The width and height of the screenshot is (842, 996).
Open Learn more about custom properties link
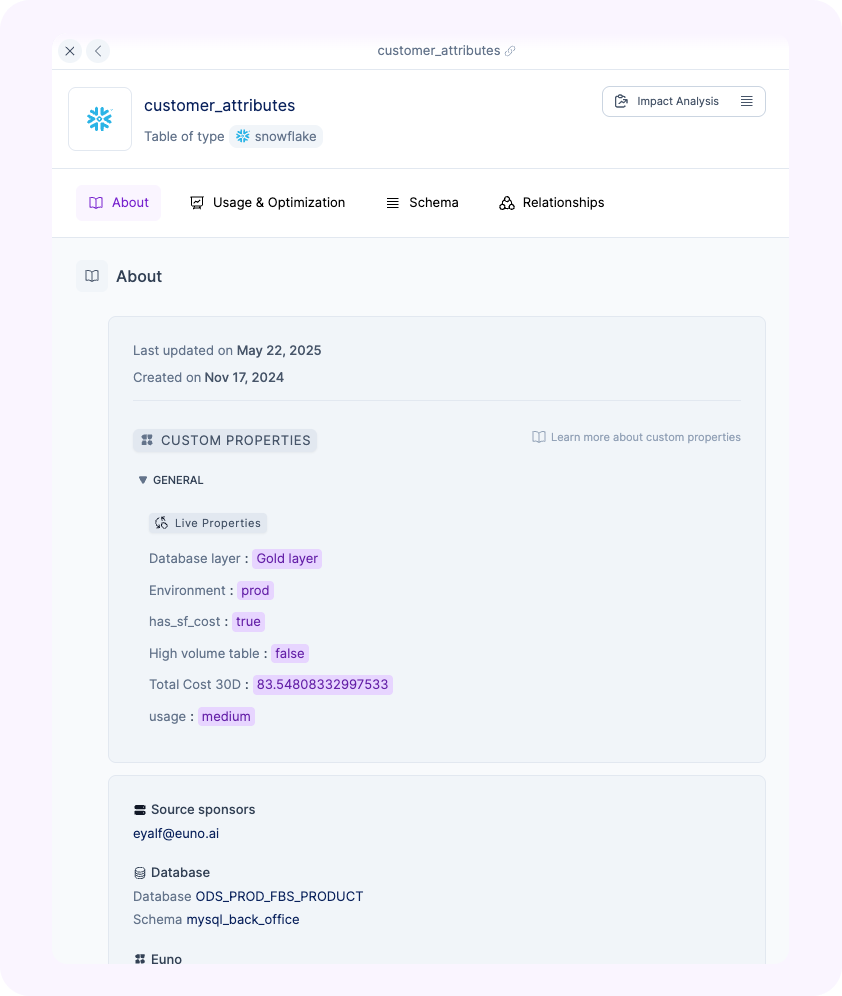[x=636, y=437]
